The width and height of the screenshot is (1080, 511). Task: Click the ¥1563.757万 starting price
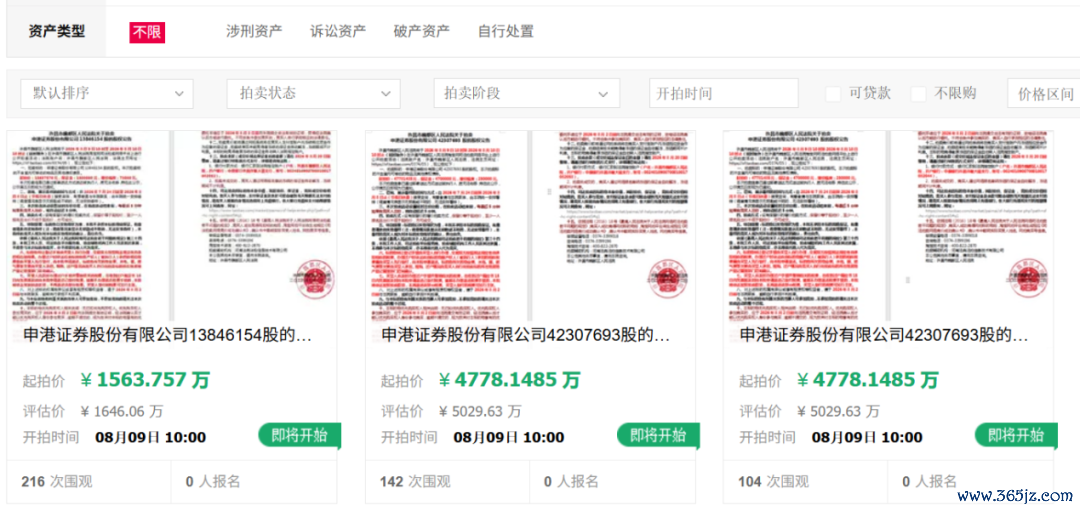point(145,379)
